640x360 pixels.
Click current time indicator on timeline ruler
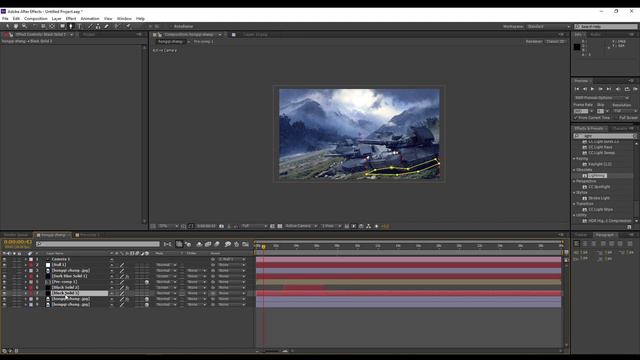(x=264, y=247)
